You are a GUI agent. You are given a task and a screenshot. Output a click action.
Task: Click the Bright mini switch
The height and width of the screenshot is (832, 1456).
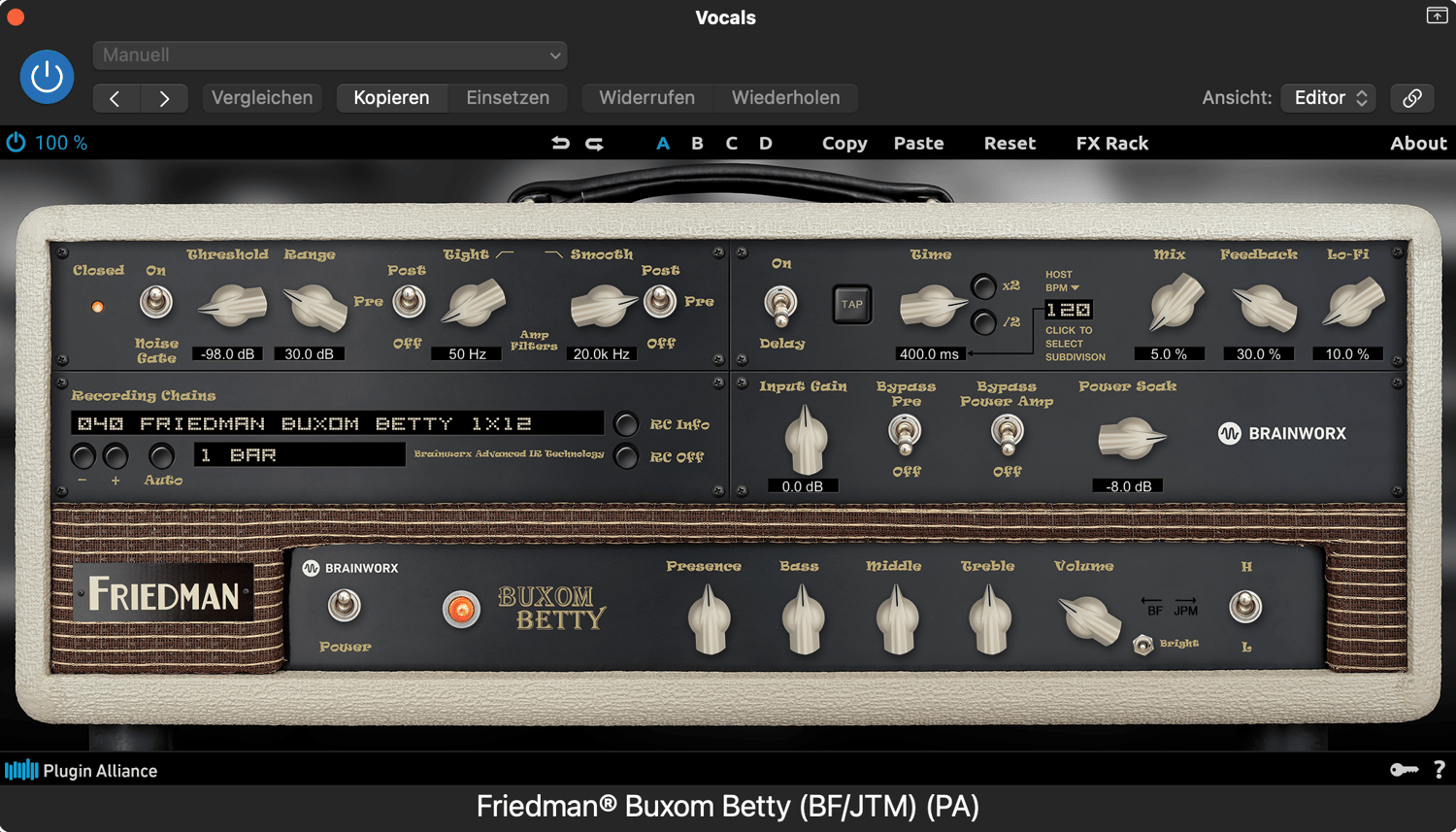pyautogui.click(x=1143, y=645)
